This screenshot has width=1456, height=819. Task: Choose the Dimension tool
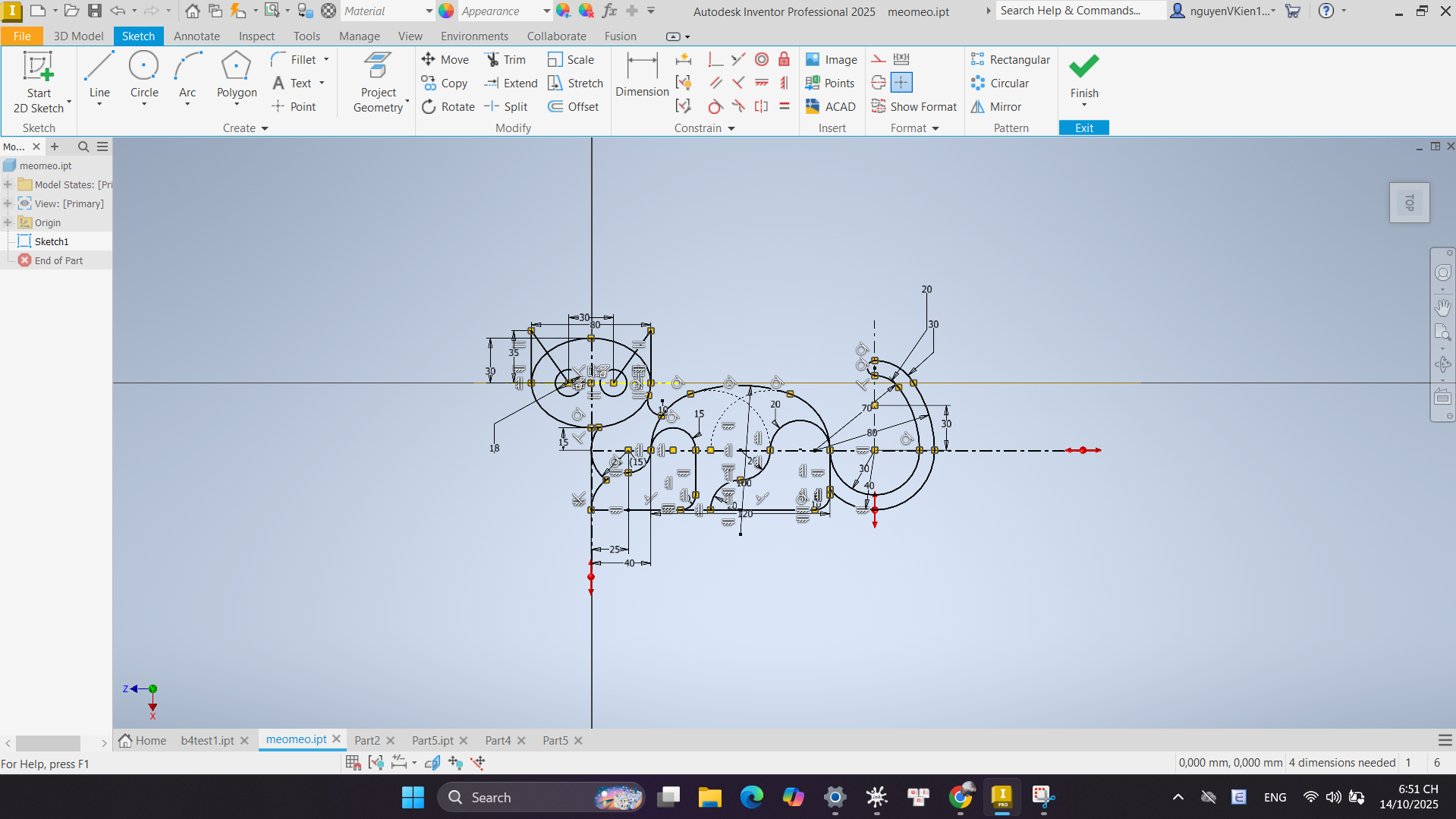coord(642,74)
